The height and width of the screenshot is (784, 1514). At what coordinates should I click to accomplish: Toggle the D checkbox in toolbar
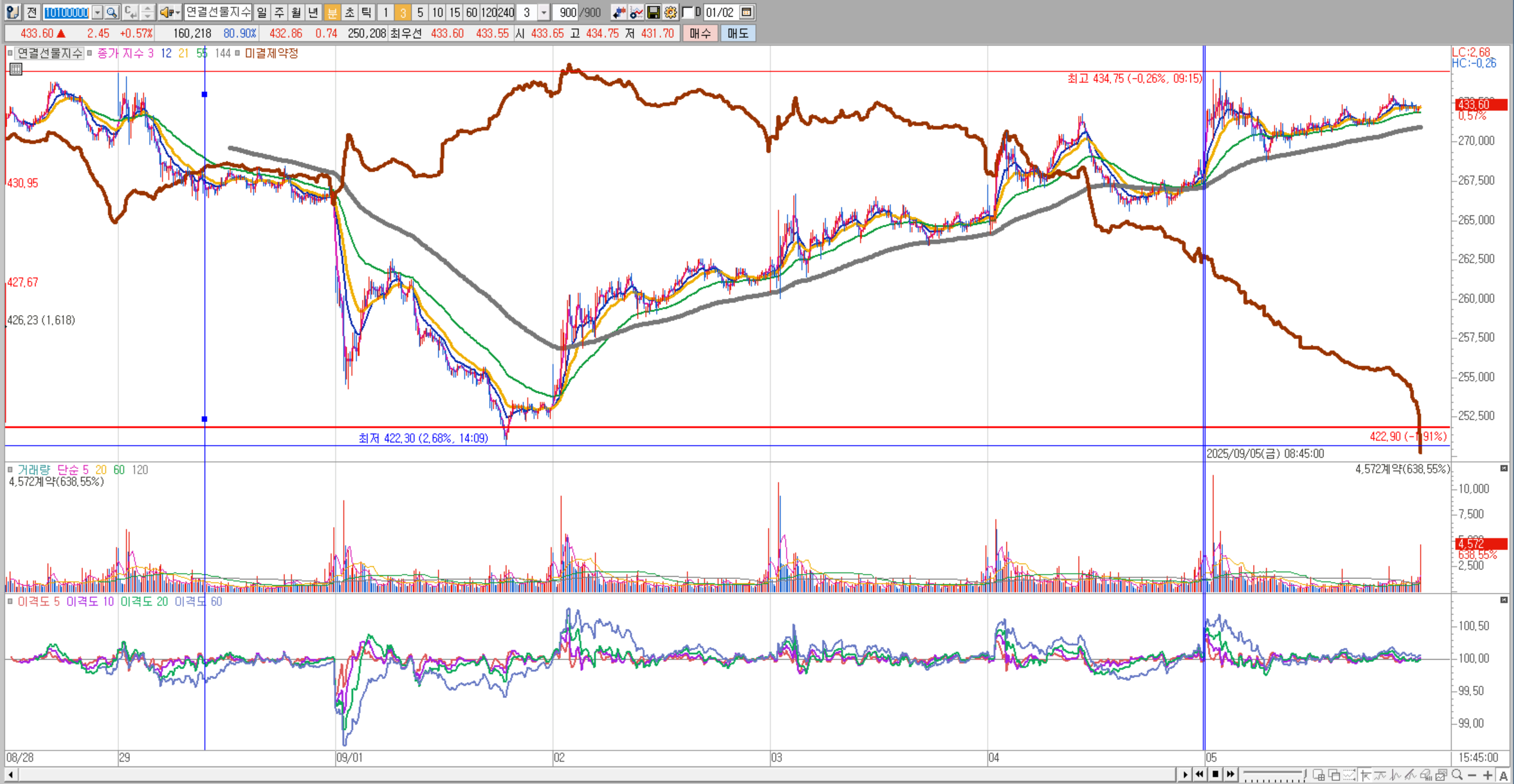pos(688,12)
